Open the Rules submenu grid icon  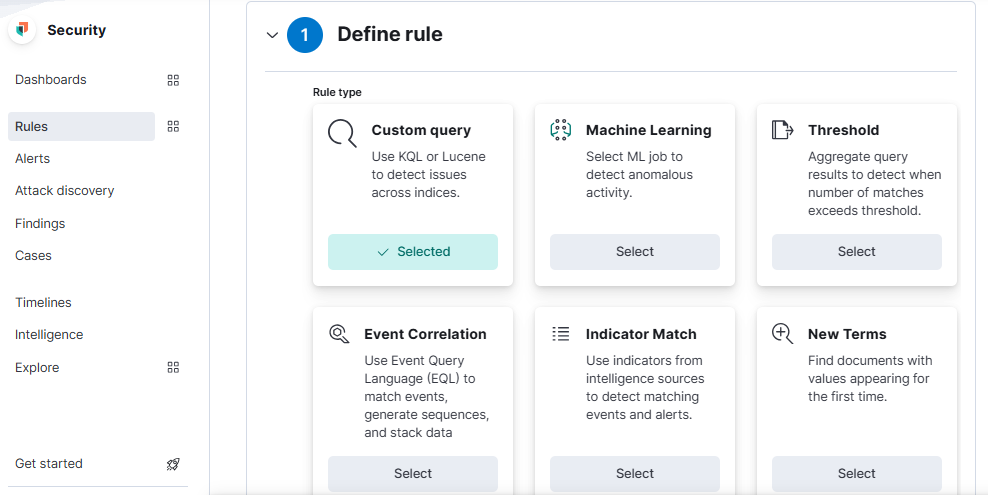173,127
